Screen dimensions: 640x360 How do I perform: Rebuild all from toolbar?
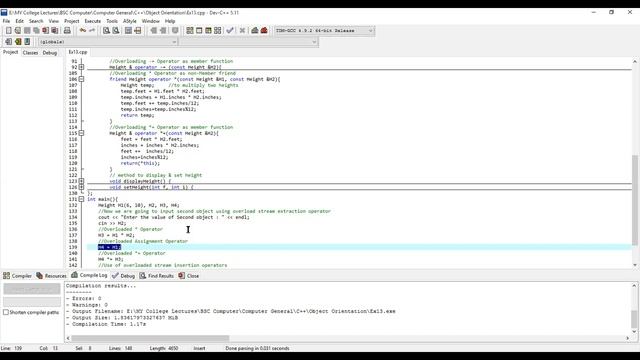(x=218, y=31)
